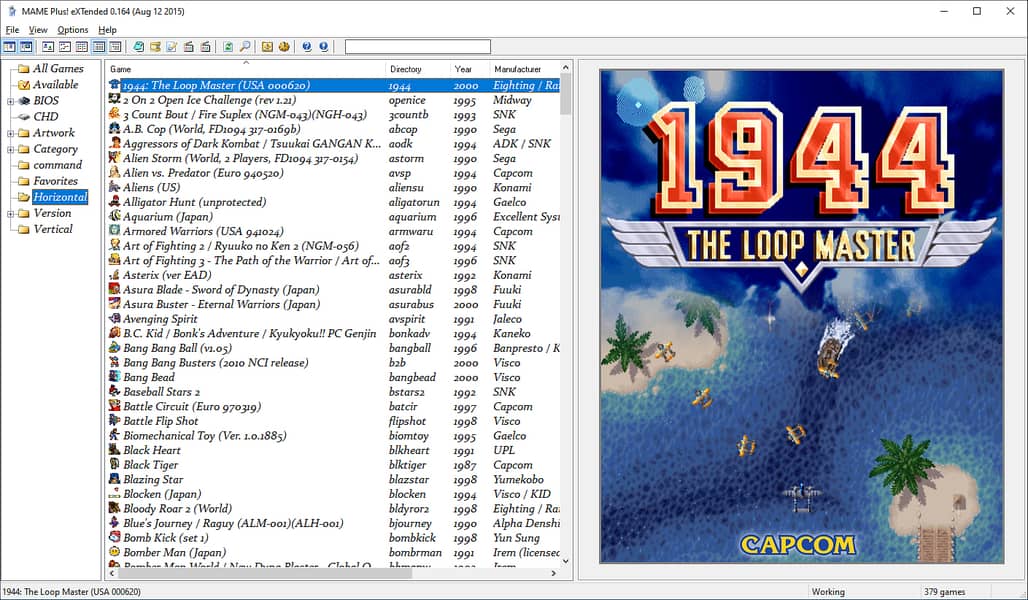Switch to list view toolbar icon
The image size is (1028, 600).
[81, 47]
